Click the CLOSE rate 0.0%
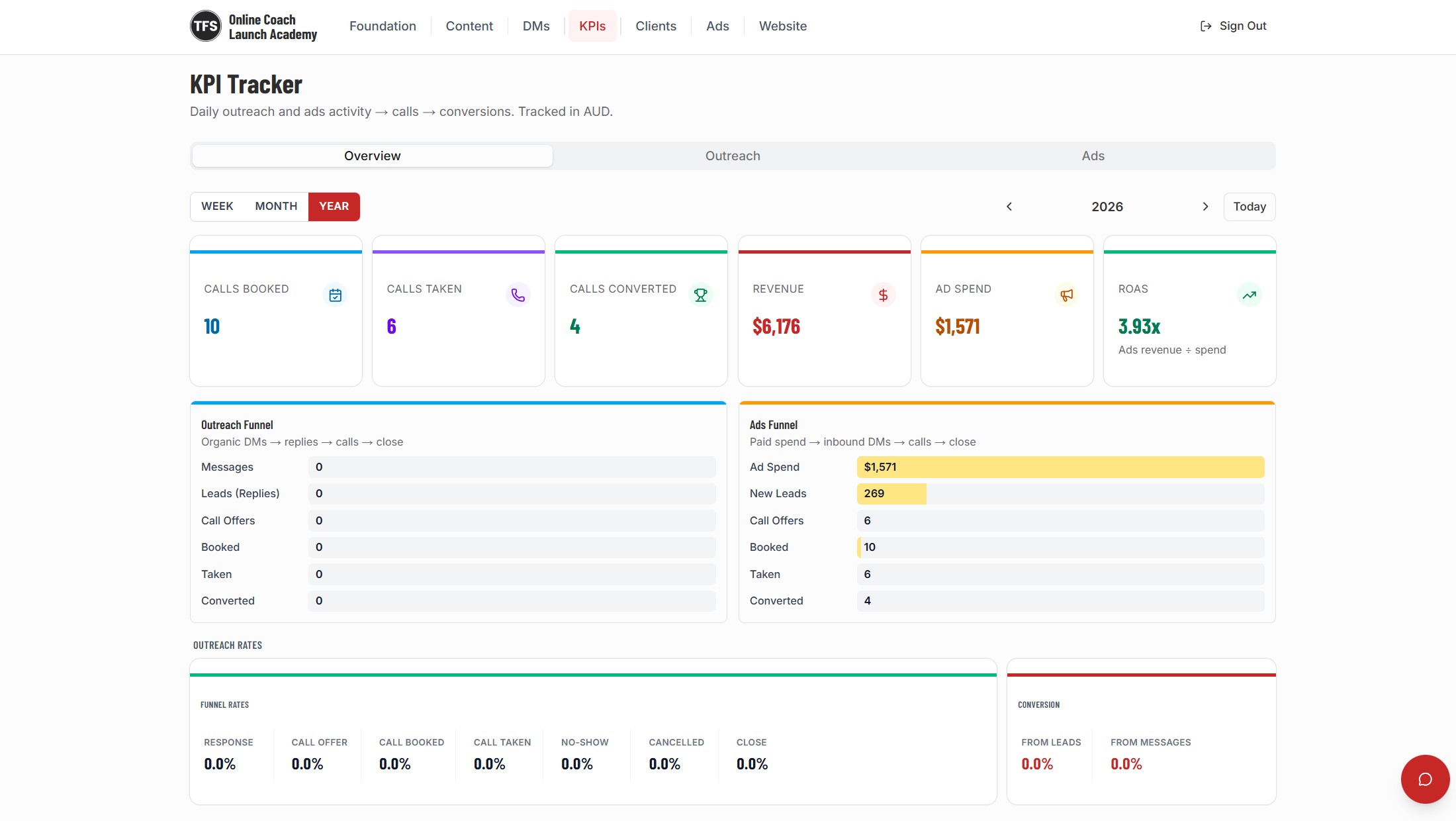The height and width of the screenshot is (821, 1456). [752, 765]
